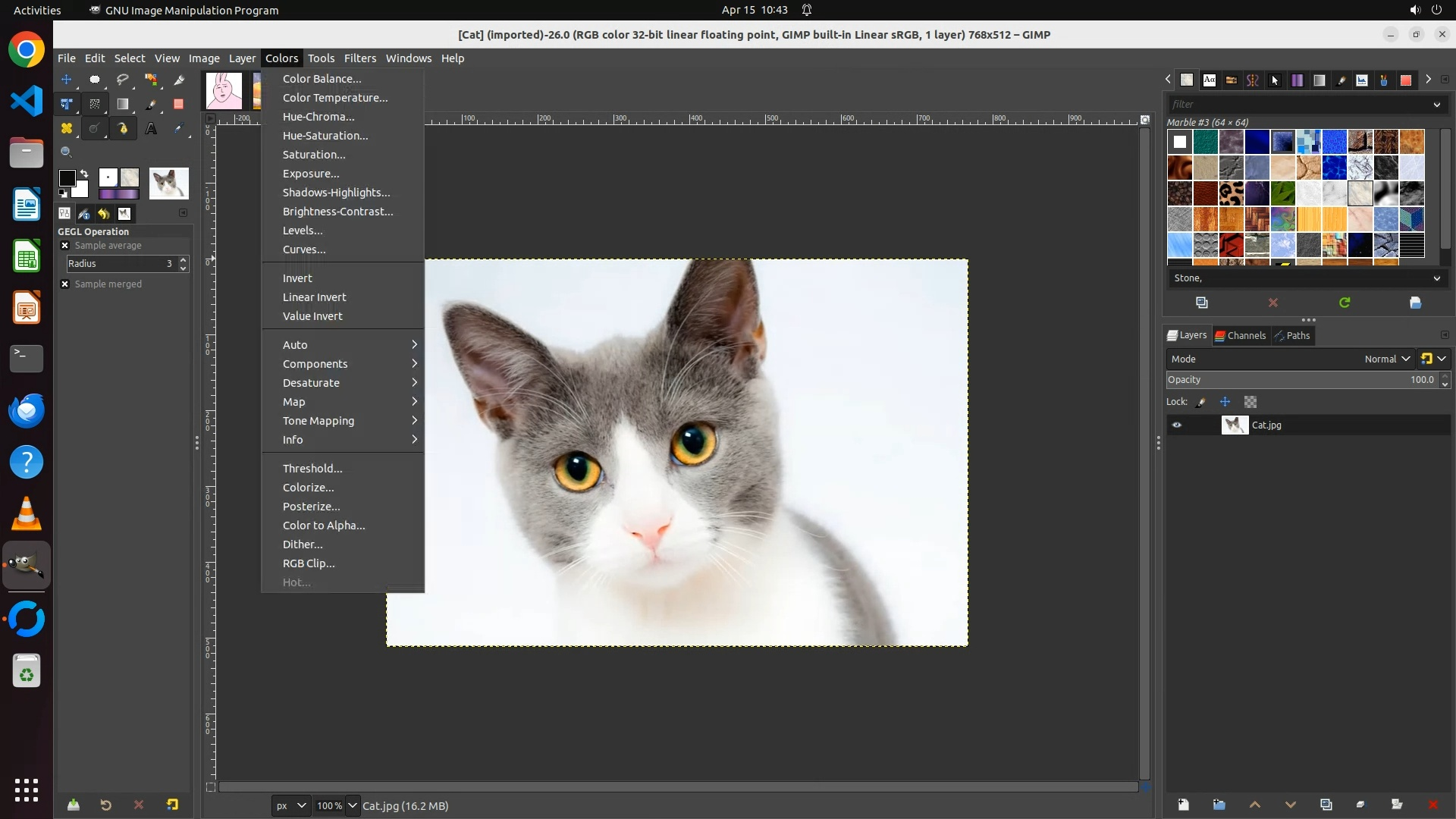Click the pattern filter input field

click(x=1297, y=105)
